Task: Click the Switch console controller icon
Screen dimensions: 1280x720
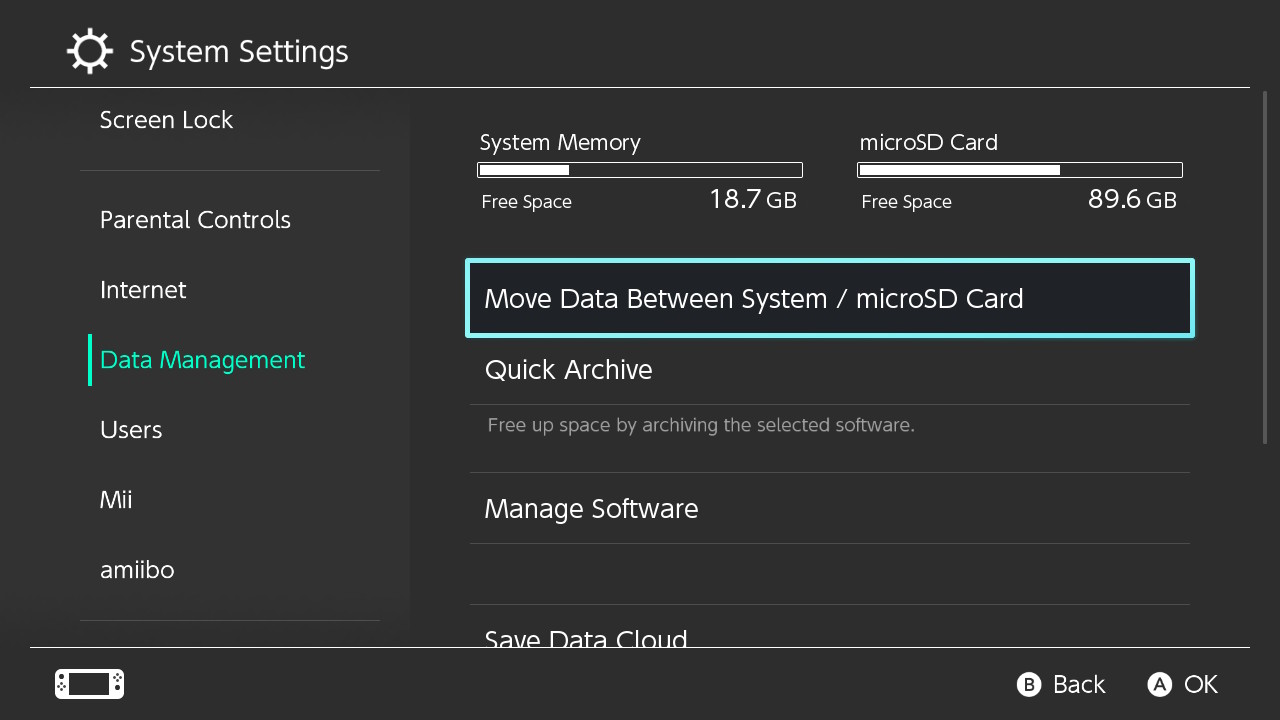Action: click(89, 684)
